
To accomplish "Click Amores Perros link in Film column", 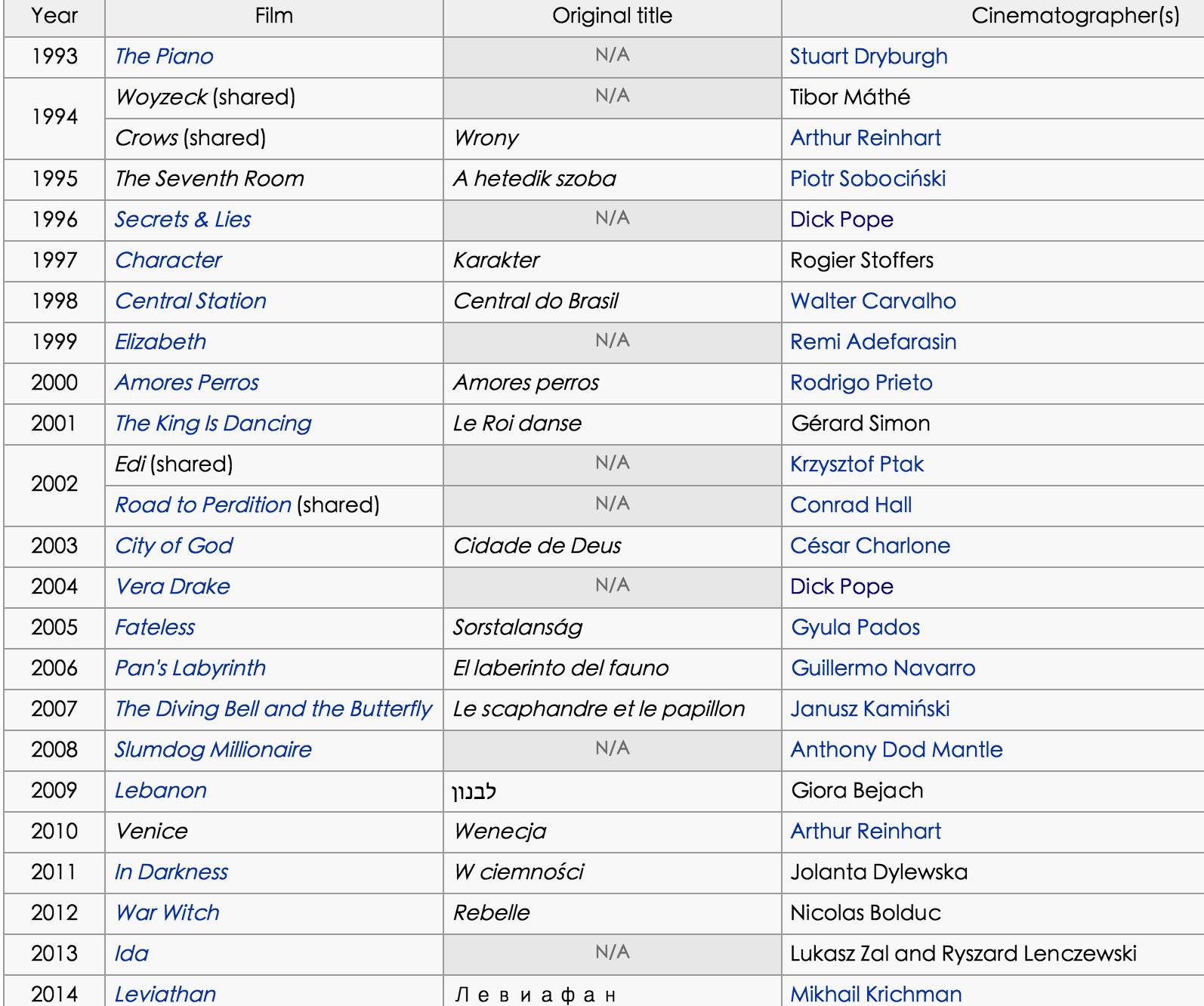I will (x=187, y=383).
